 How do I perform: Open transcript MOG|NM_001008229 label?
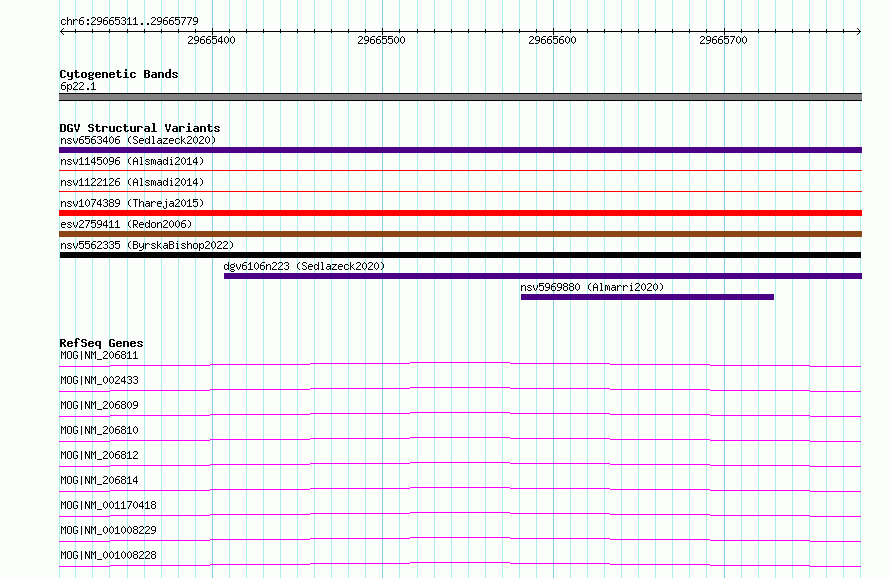pos(108,530)
